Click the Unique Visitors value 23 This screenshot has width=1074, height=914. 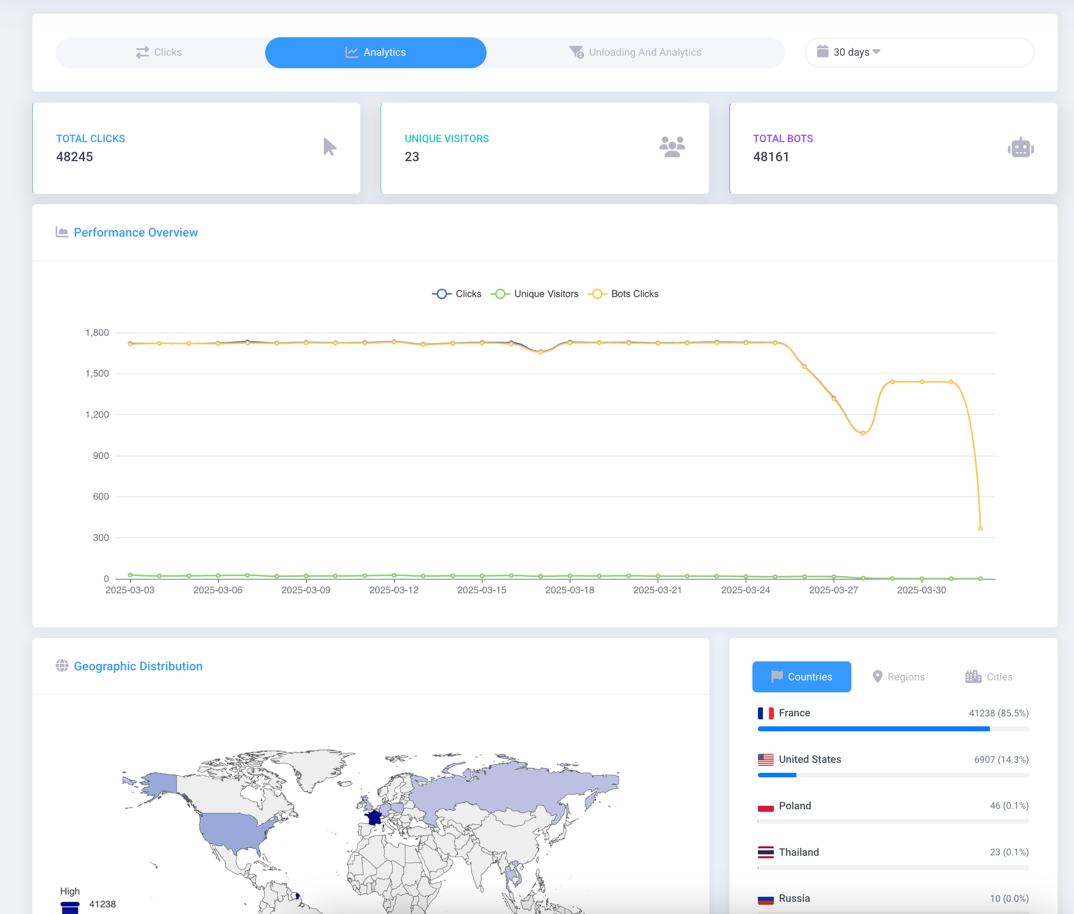coord(412,157)
